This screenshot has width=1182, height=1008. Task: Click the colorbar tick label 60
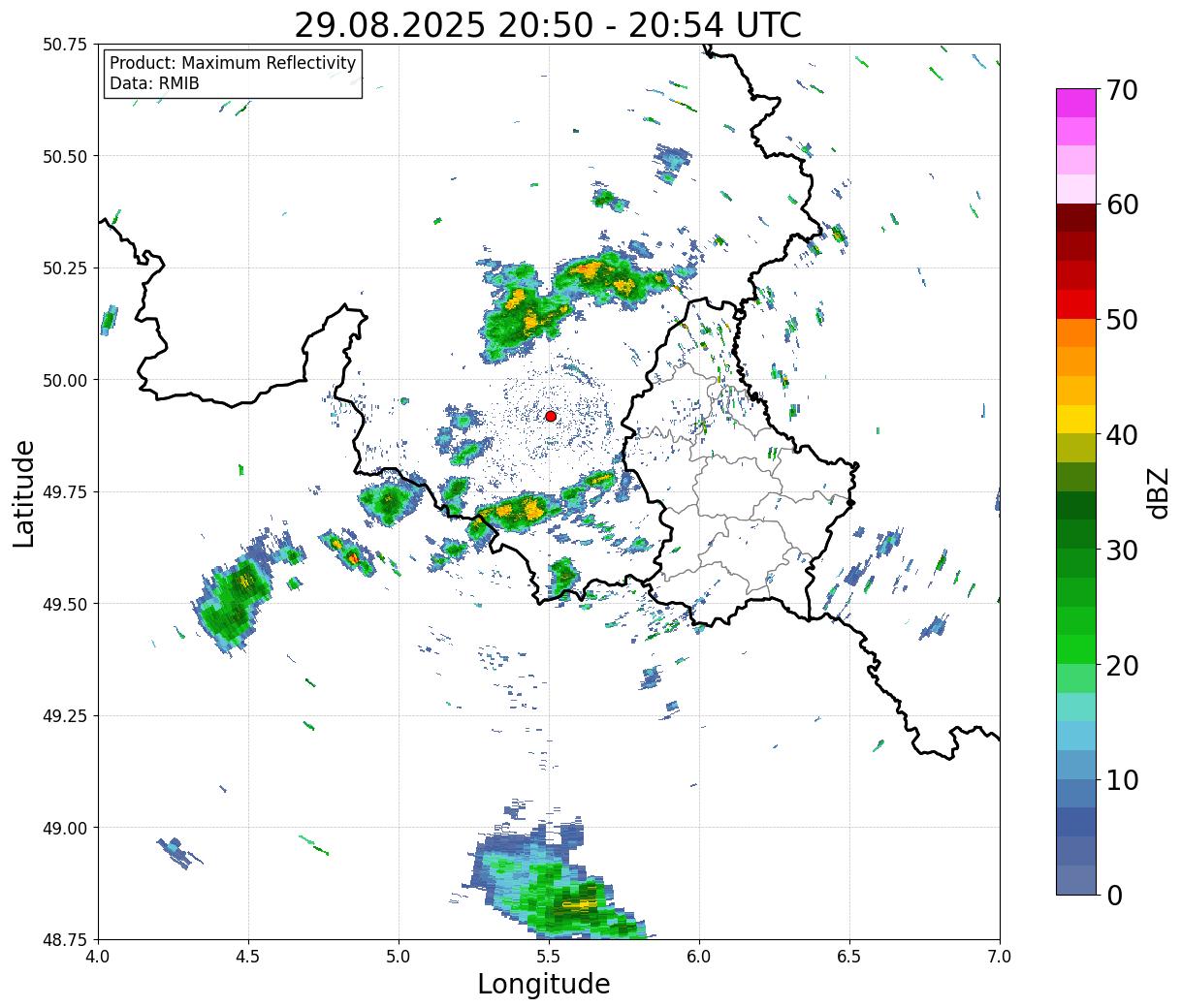click(1122, 205)
